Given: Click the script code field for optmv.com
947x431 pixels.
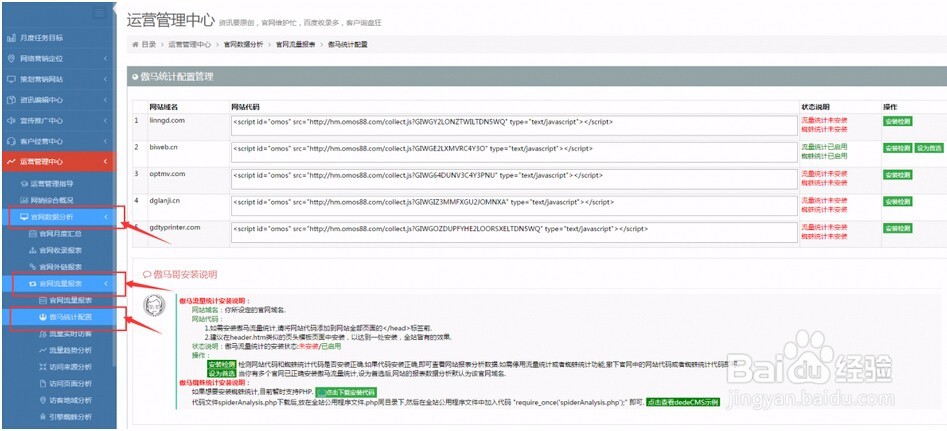Looking at the screenshot, I should (x=514, y=179).
